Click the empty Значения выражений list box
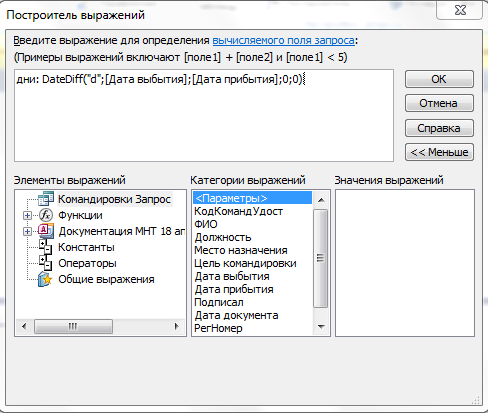Screen dimensions: 488x413 pyautogui.click(x=405, y=263)
